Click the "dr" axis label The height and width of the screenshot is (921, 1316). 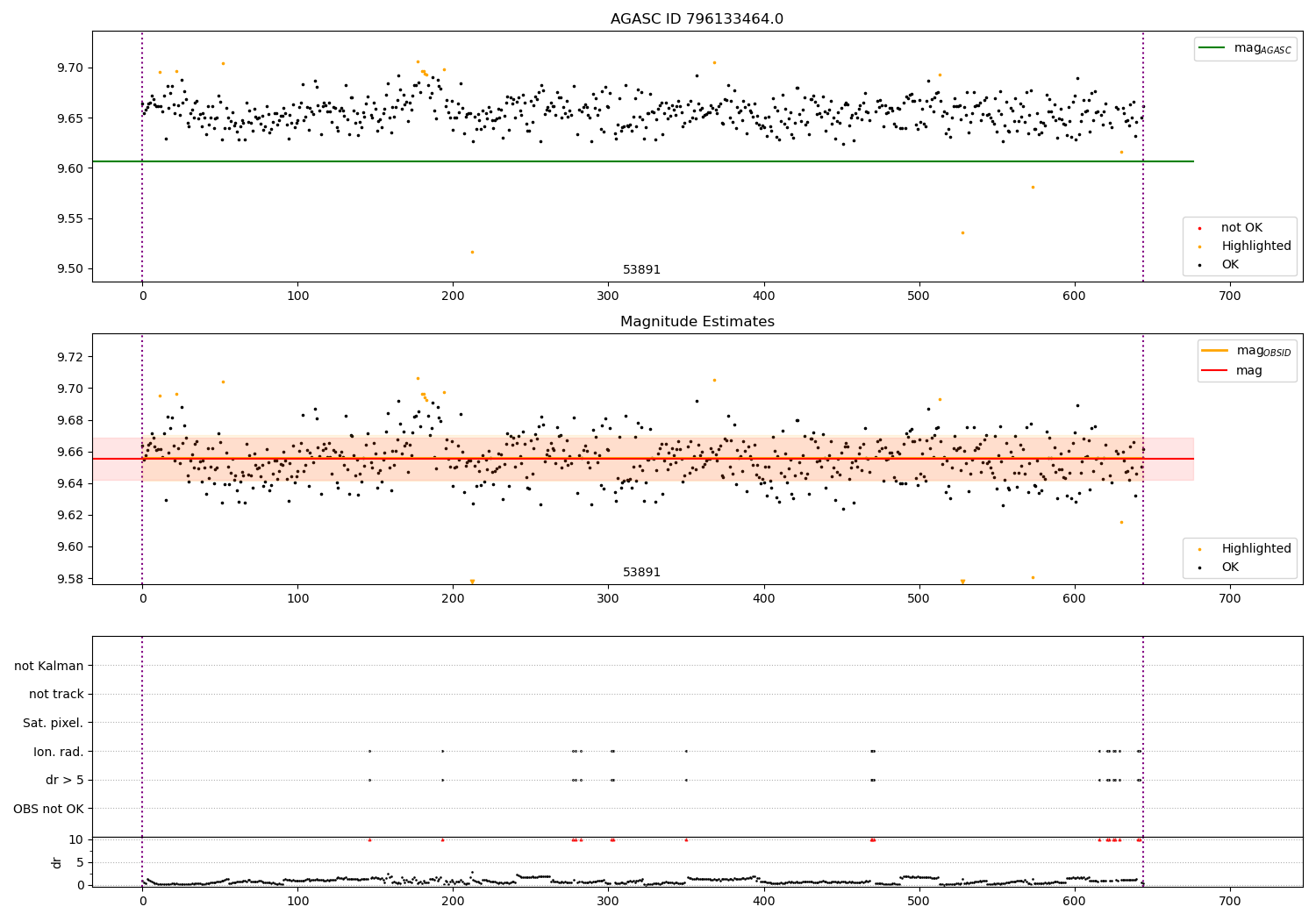(57, 862)
